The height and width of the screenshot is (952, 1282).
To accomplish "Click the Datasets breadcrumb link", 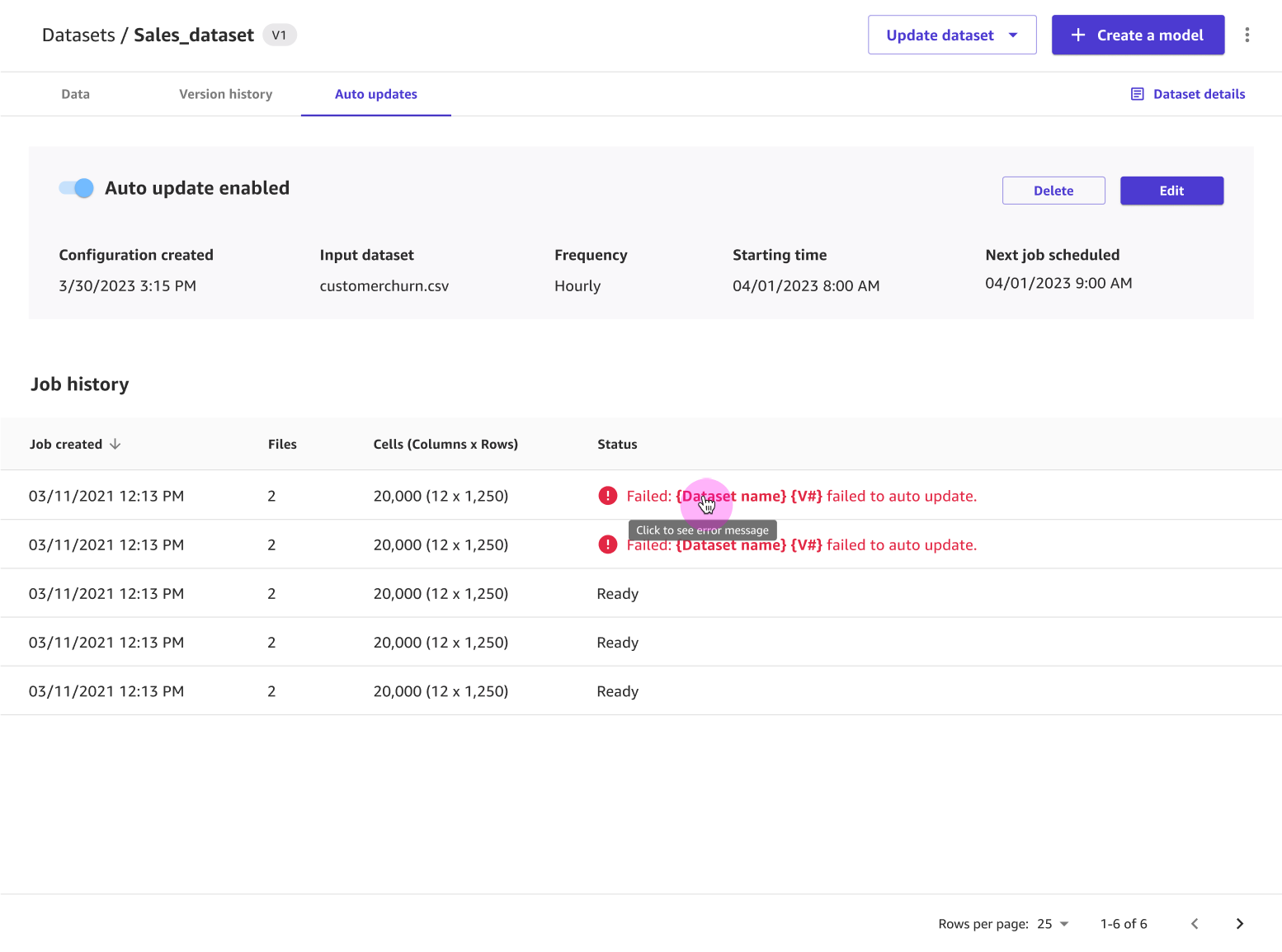I will tap(78, 35).
